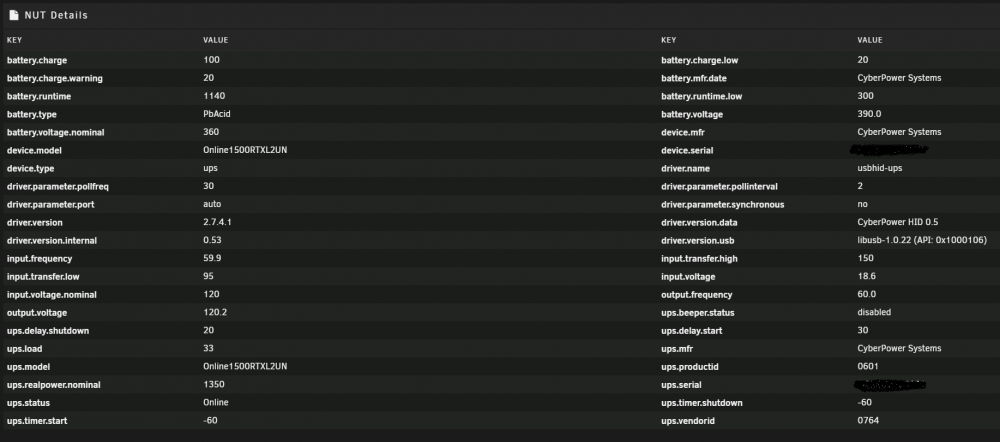Viewport: 1000px width, 442px height.
Task: Select the CyberPower HID 0.5 value
Action: tap(898, 223)
